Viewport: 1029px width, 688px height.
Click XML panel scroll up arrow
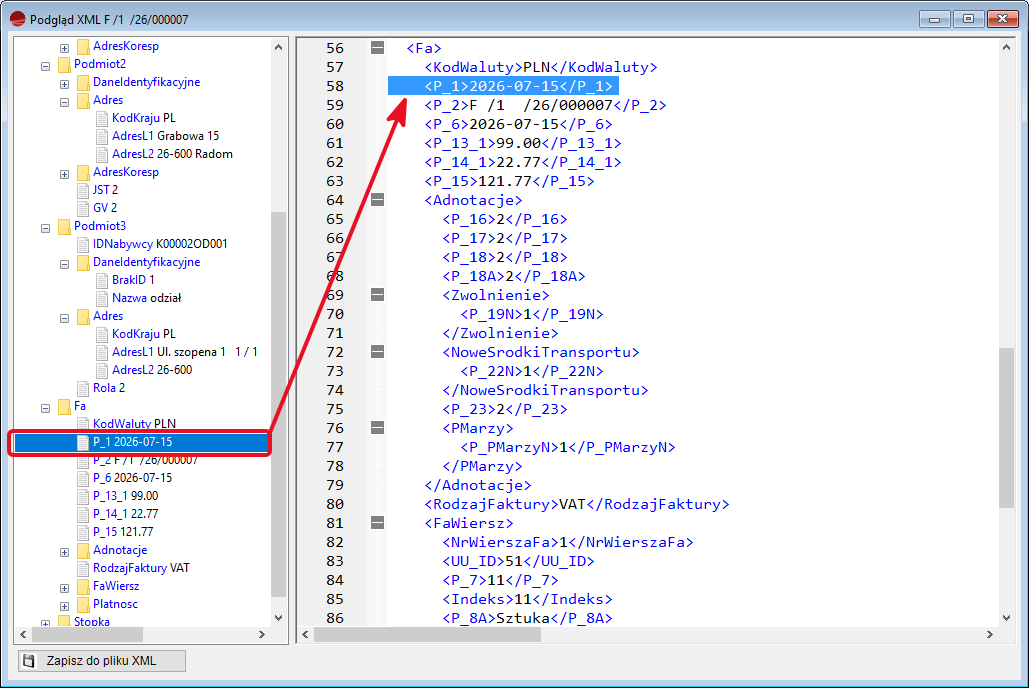[1007, 47]
